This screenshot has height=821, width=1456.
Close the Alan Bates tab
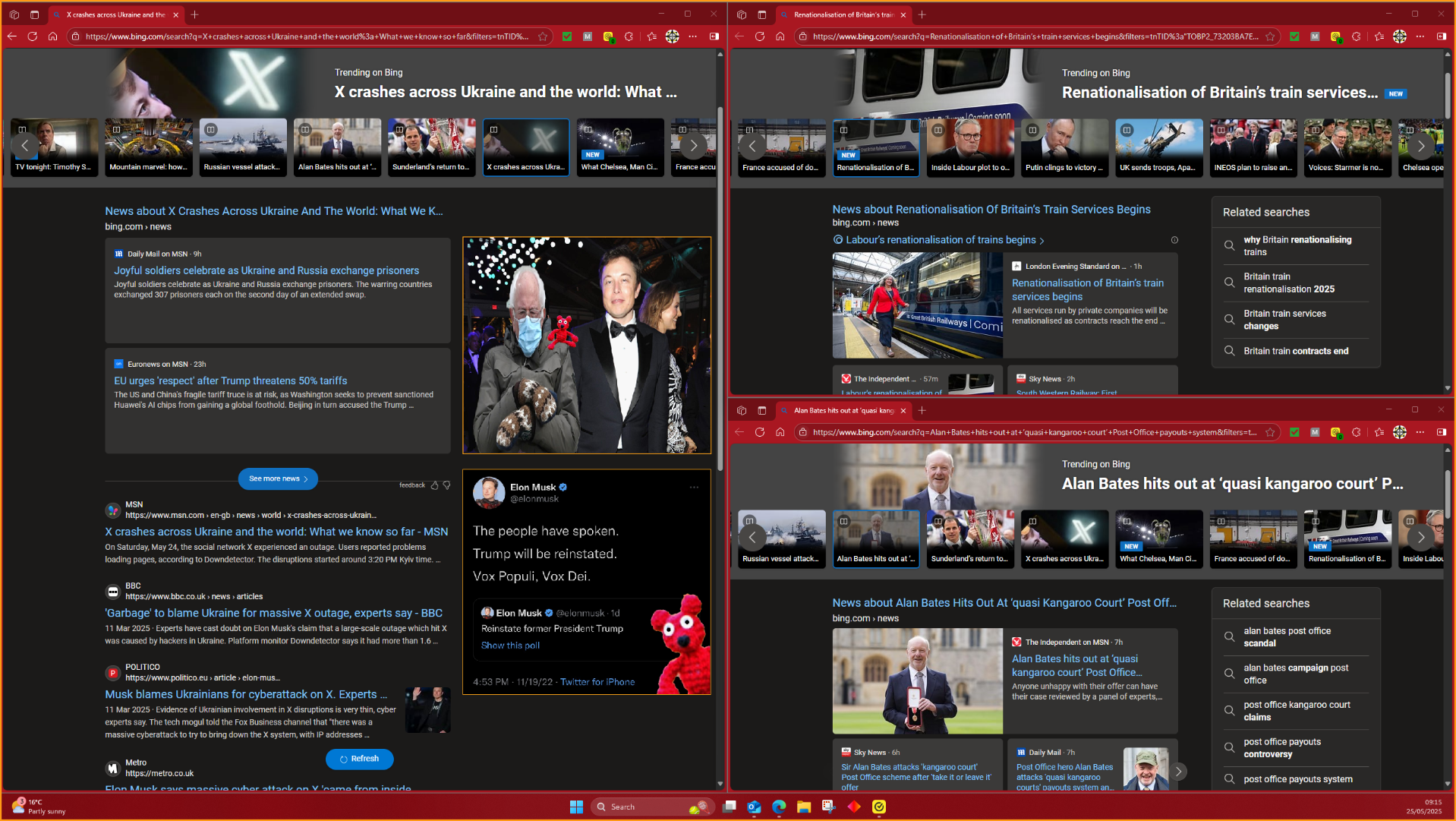(903, 411)
